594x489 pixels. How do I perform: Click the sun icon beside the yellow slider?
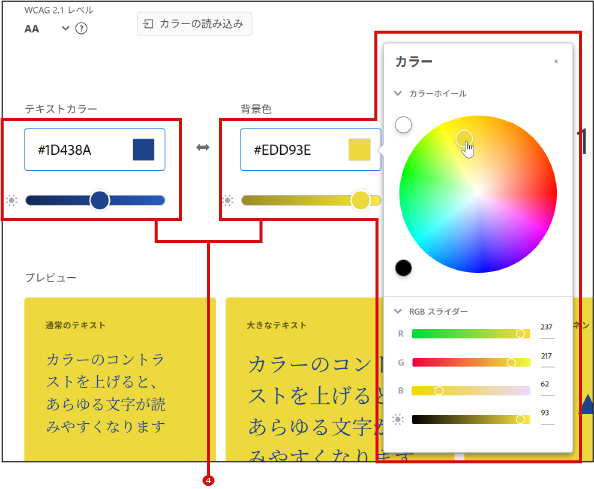[228, 200]
